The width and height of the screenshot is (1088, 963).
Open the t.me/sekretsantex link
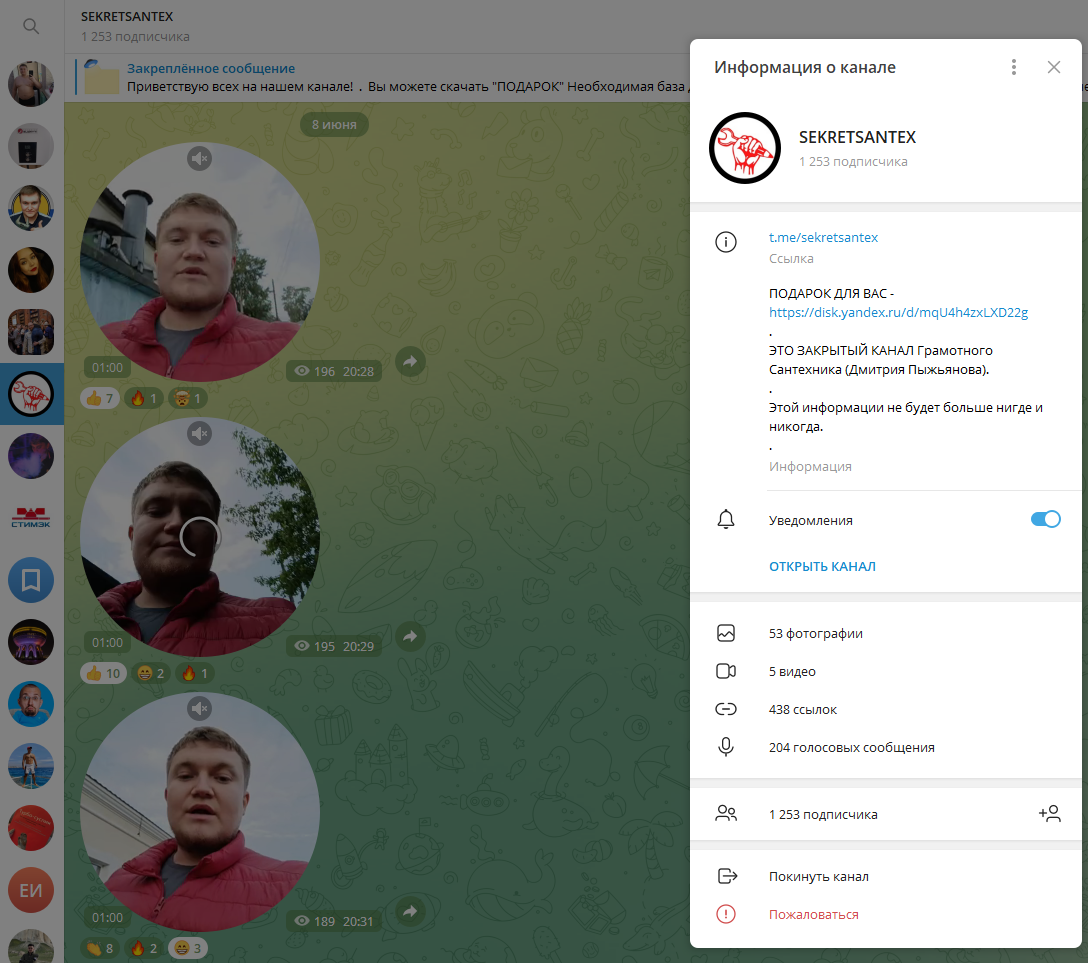click(823, 237)
